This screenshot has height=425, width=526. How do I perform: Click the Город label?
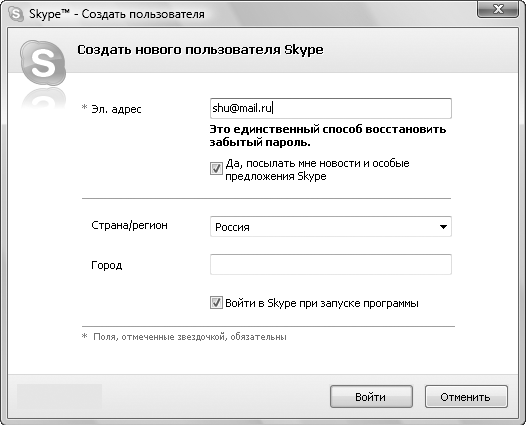(x=107, y=265)
